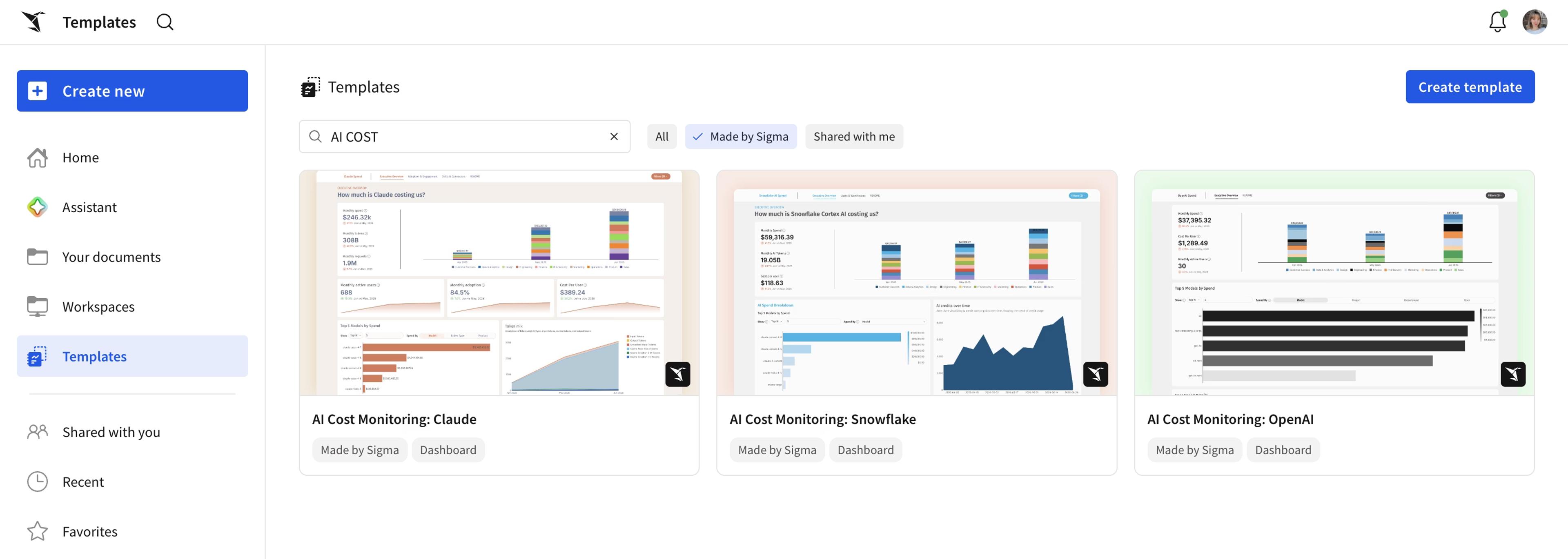Open the OpenAI template thumbnail
The width and height of the screenshot is (1568, 559).
click(x=1334, y=283)
